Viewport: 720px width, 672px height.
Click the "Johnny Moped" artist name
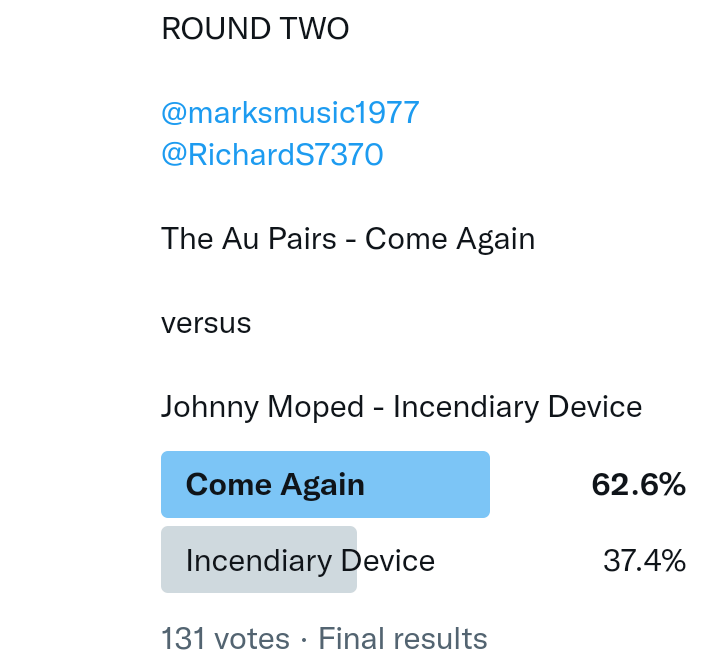[x=262, y=408]
